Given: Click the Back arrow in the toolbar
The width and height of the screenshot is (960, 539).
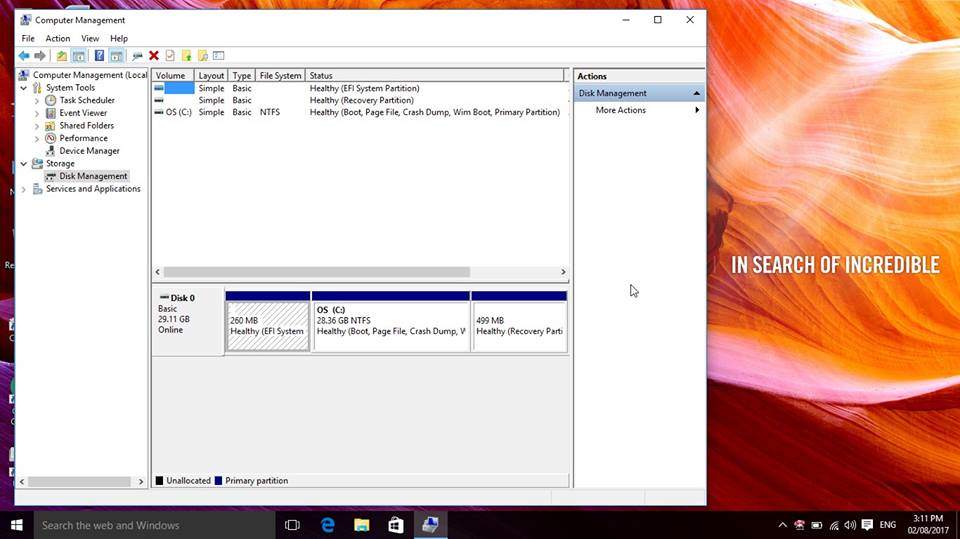Looking at the screenshot, I should (23, 56).
